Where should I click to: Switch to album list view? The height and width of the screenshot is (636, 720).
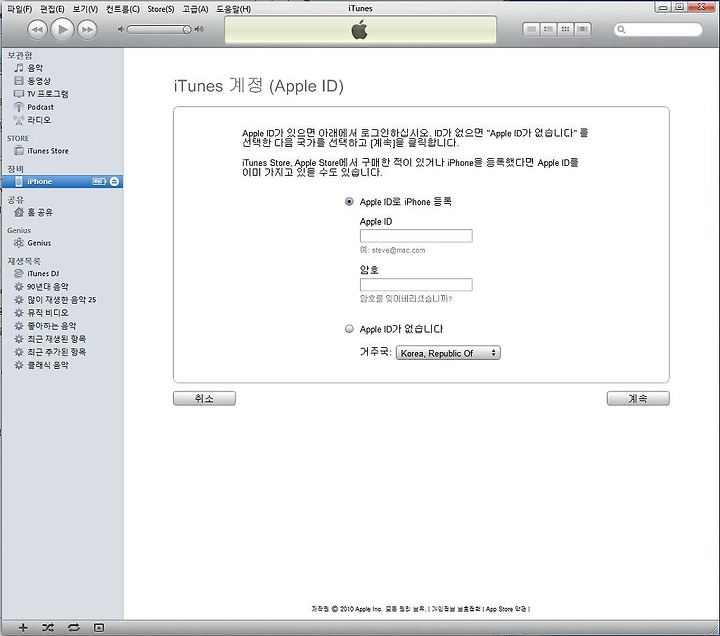548,29
